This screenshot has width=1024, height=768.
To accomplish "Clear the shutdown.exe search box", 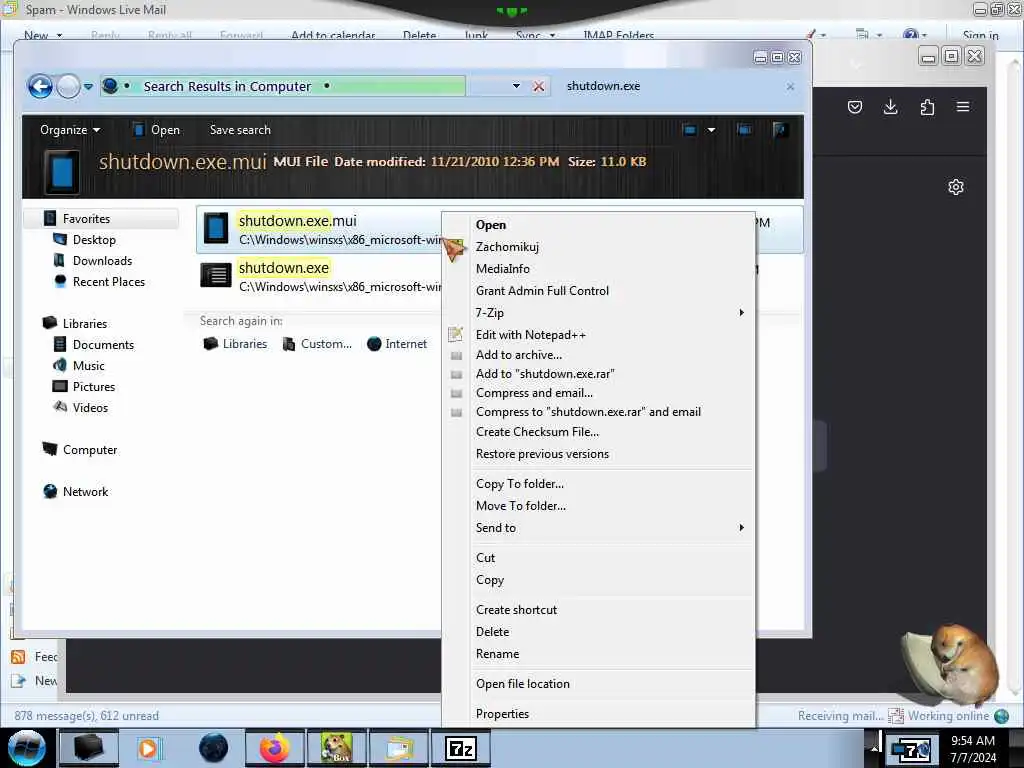I will coord(790,86).
